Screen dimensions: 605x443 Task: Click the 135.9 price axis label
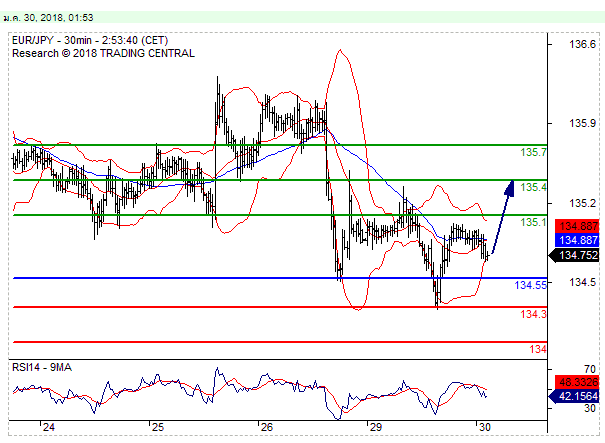(x=582, y=123)
